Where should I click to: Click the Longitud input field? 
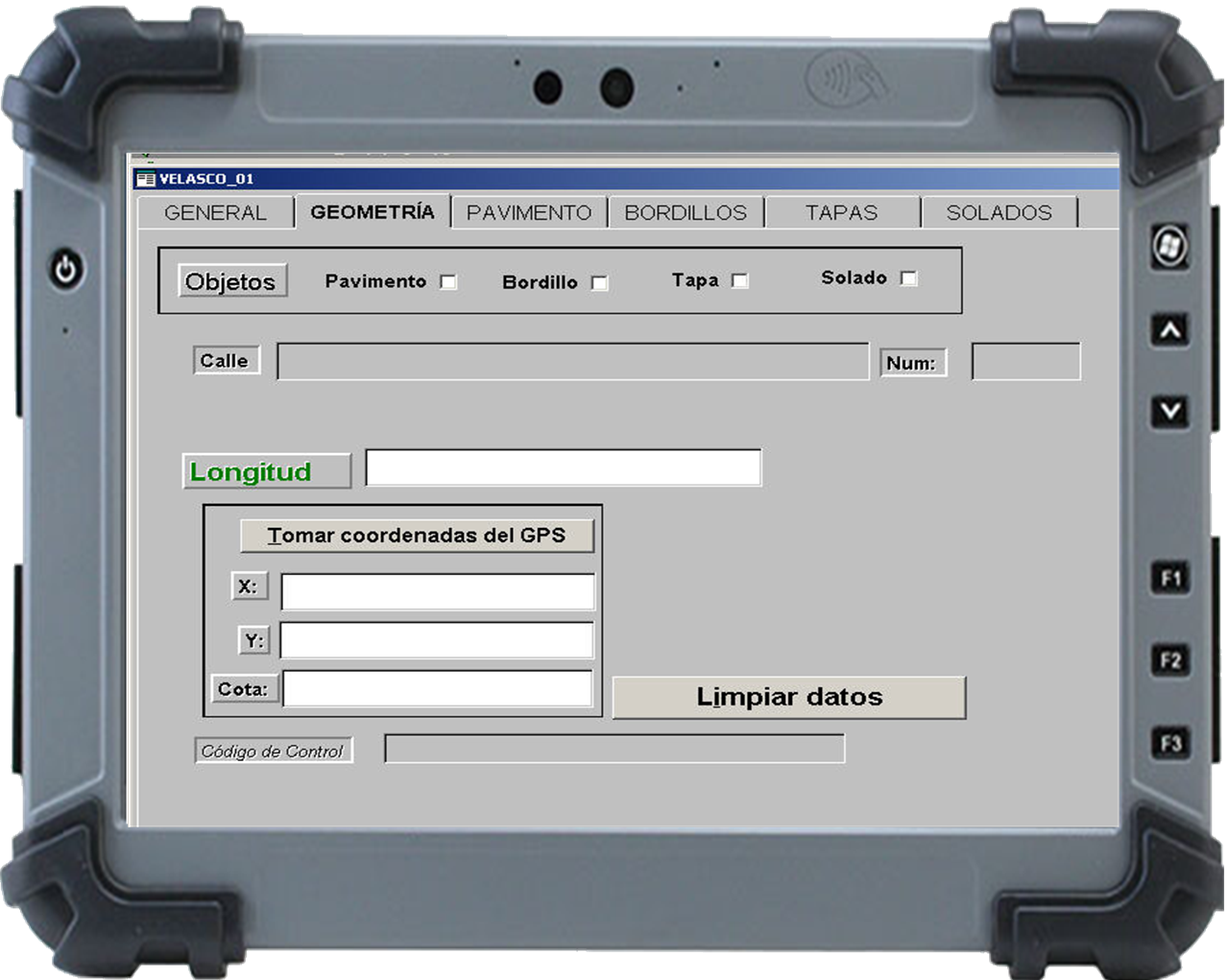click(x=564, y=468)
